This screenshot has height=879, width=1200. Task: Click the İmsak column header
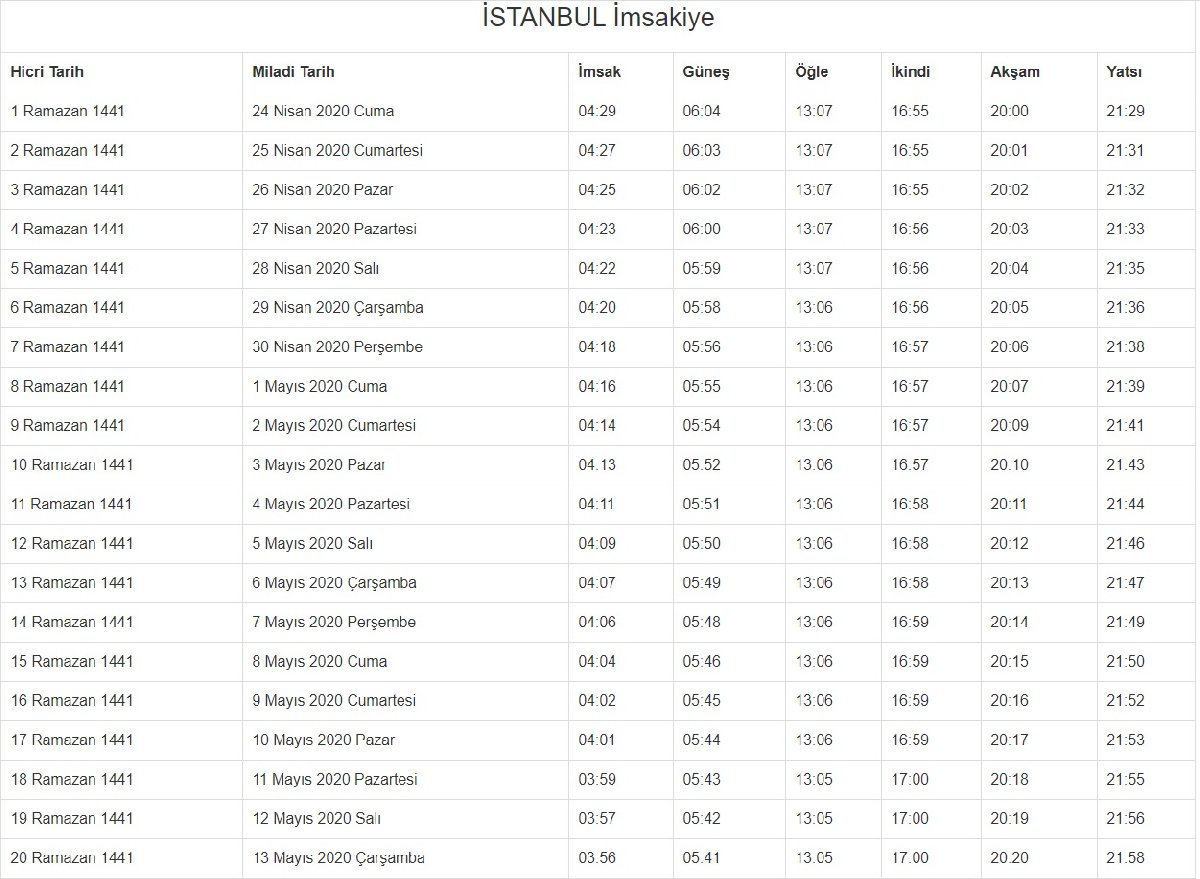(599, 72)
